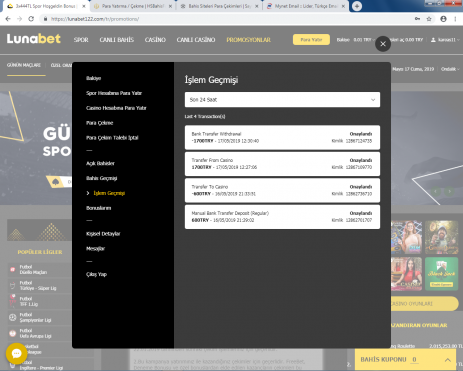Bookmark this page with star icon

click(x=429, y=19)
